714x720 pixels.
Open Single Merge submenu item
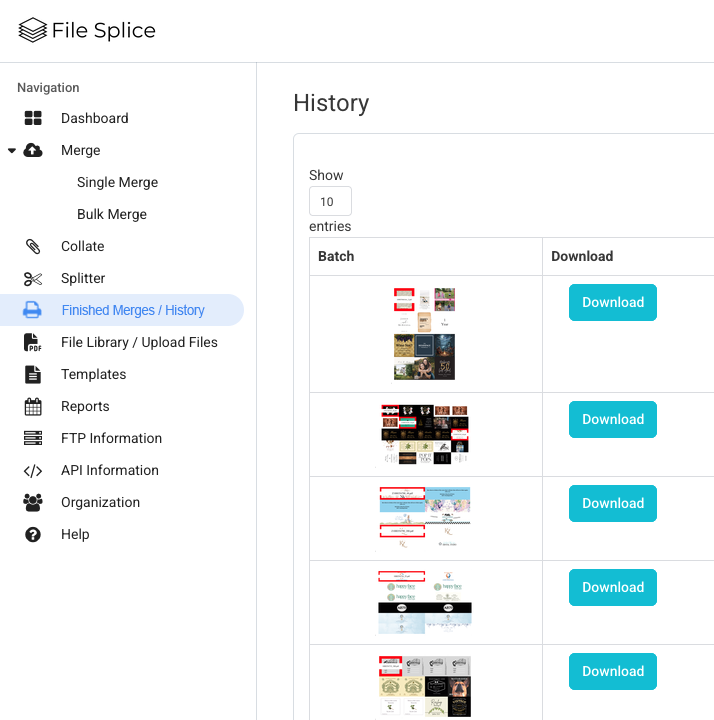point(117,182)
